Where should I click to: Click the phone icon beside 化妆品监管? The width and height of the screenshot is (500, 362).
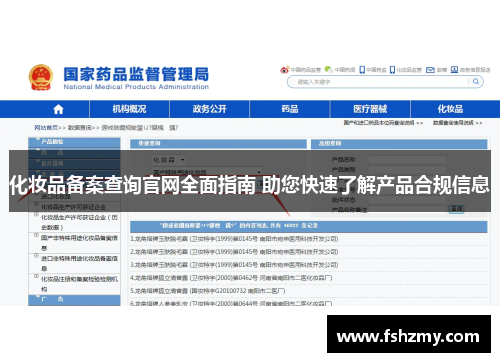(392, 70)
